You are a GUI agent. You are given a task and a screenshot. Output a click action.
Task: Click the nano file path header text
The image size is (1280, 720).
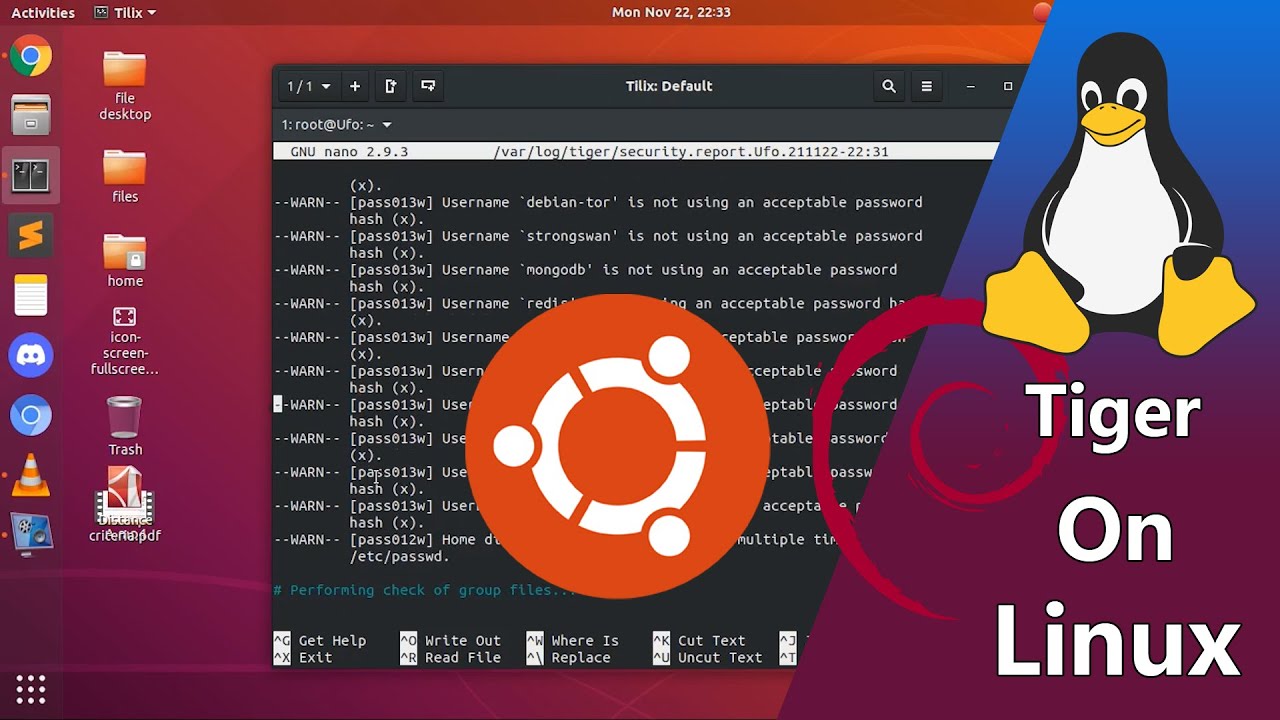691,152
